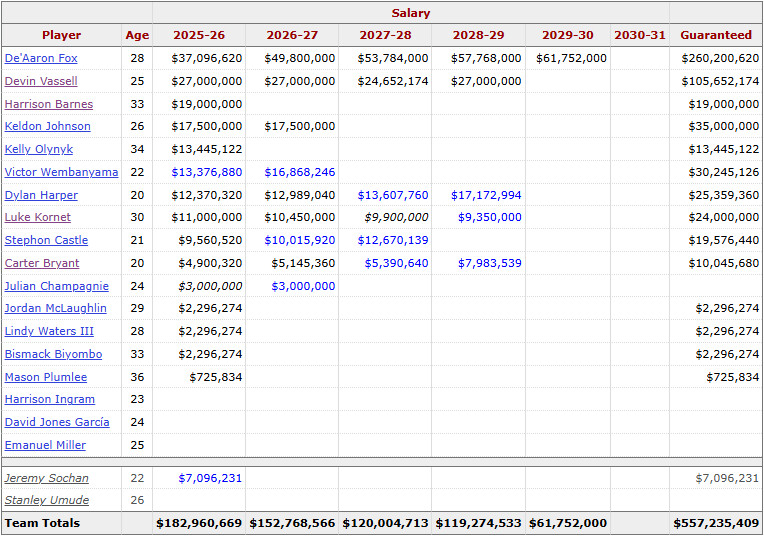764x537 pixels.
Task: Click the Harrison Barnes link
Action: click(49, 104)
